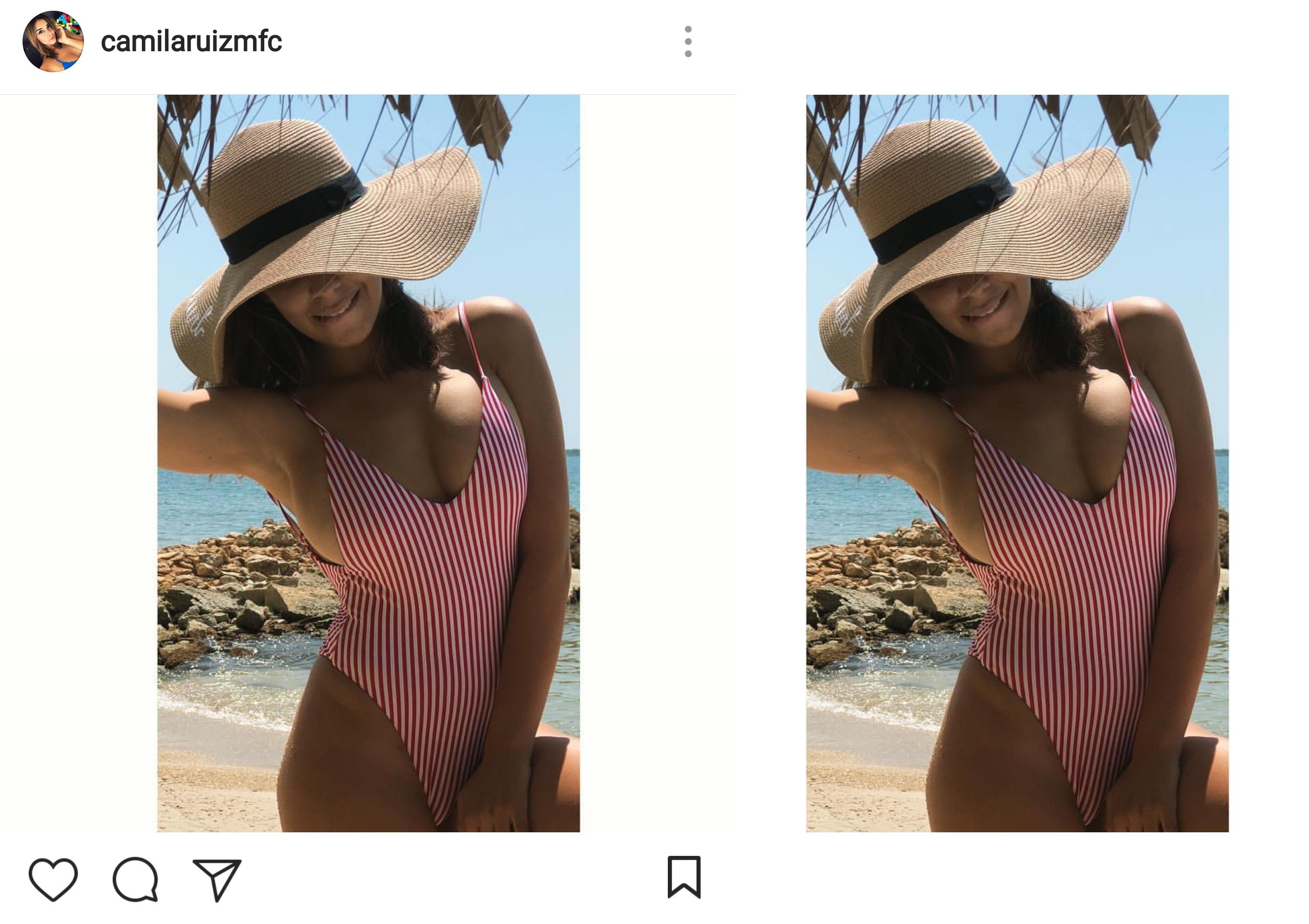This screenshot has width=1309, height=924.
Task: Share the post using paper plane icon
Action: point(218,879)
